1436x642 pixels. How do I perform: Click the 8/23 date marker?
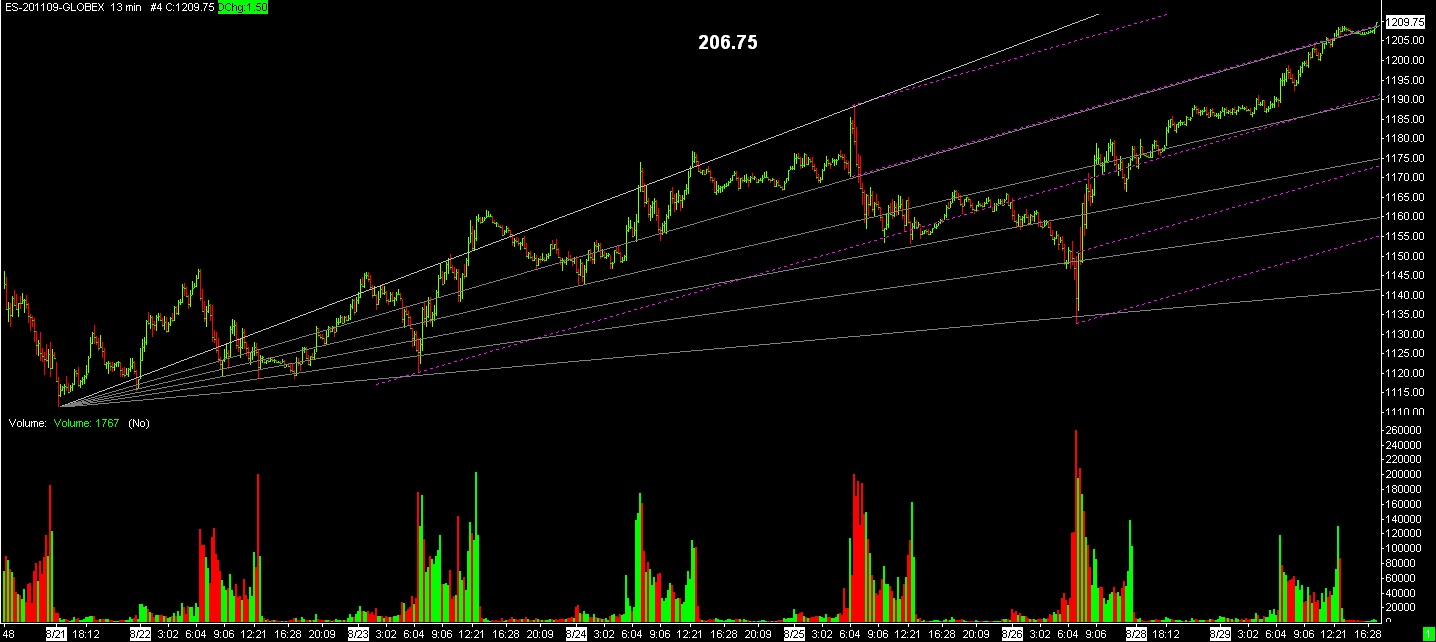coord(357,634)
